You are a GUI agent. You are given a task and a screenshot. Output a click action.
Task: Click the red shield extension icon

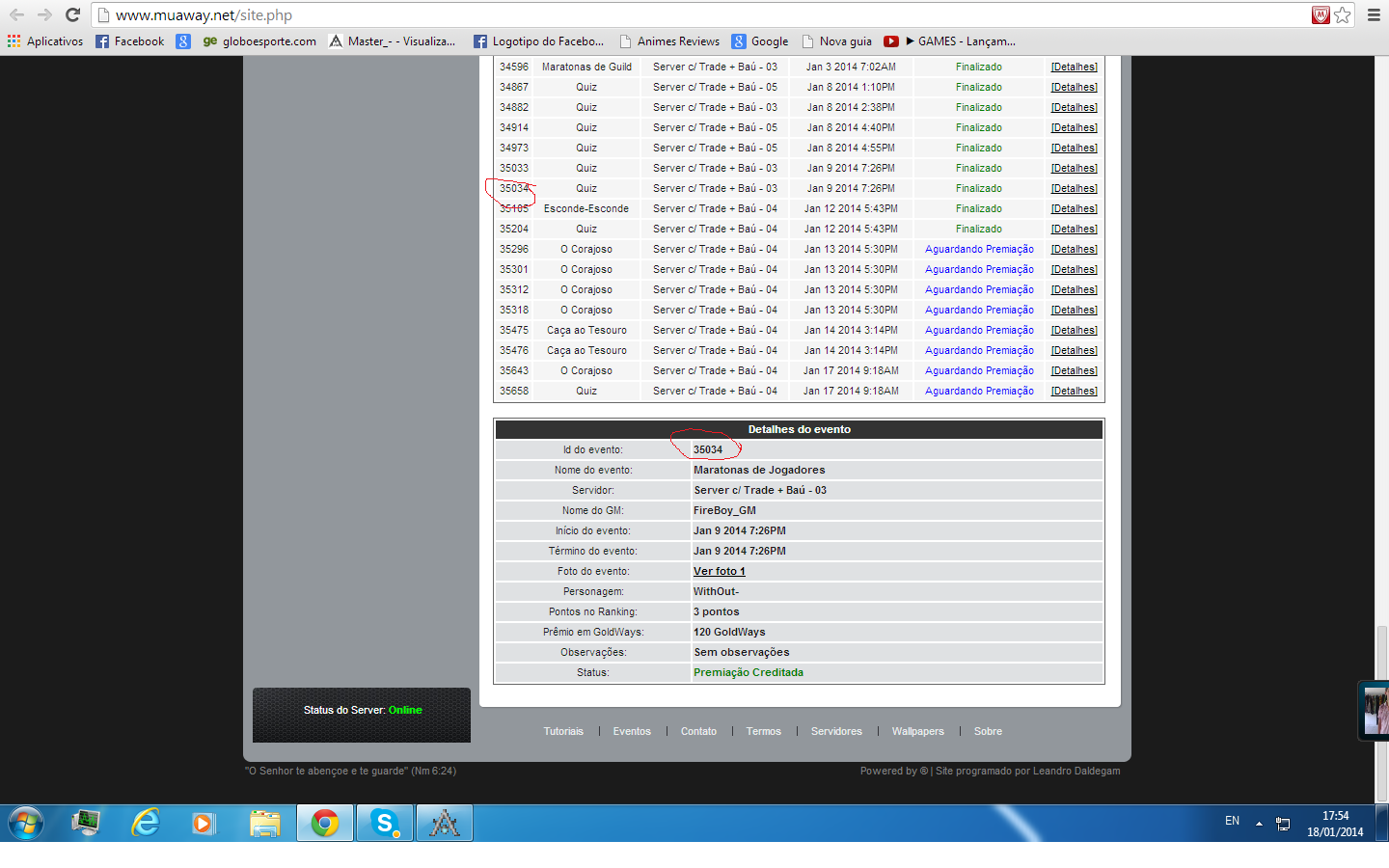pos(1321,14)
